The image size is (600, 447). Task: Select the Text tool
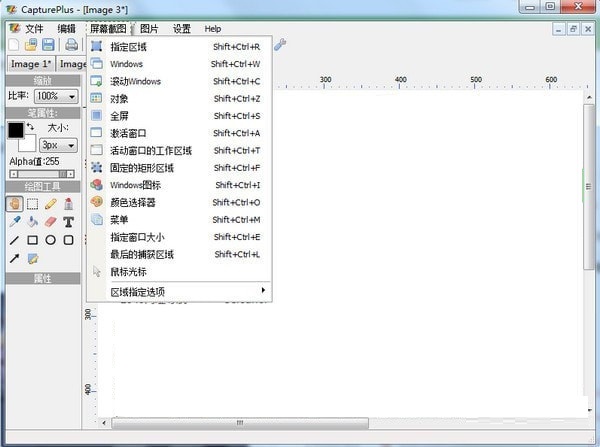click(68, 222)
